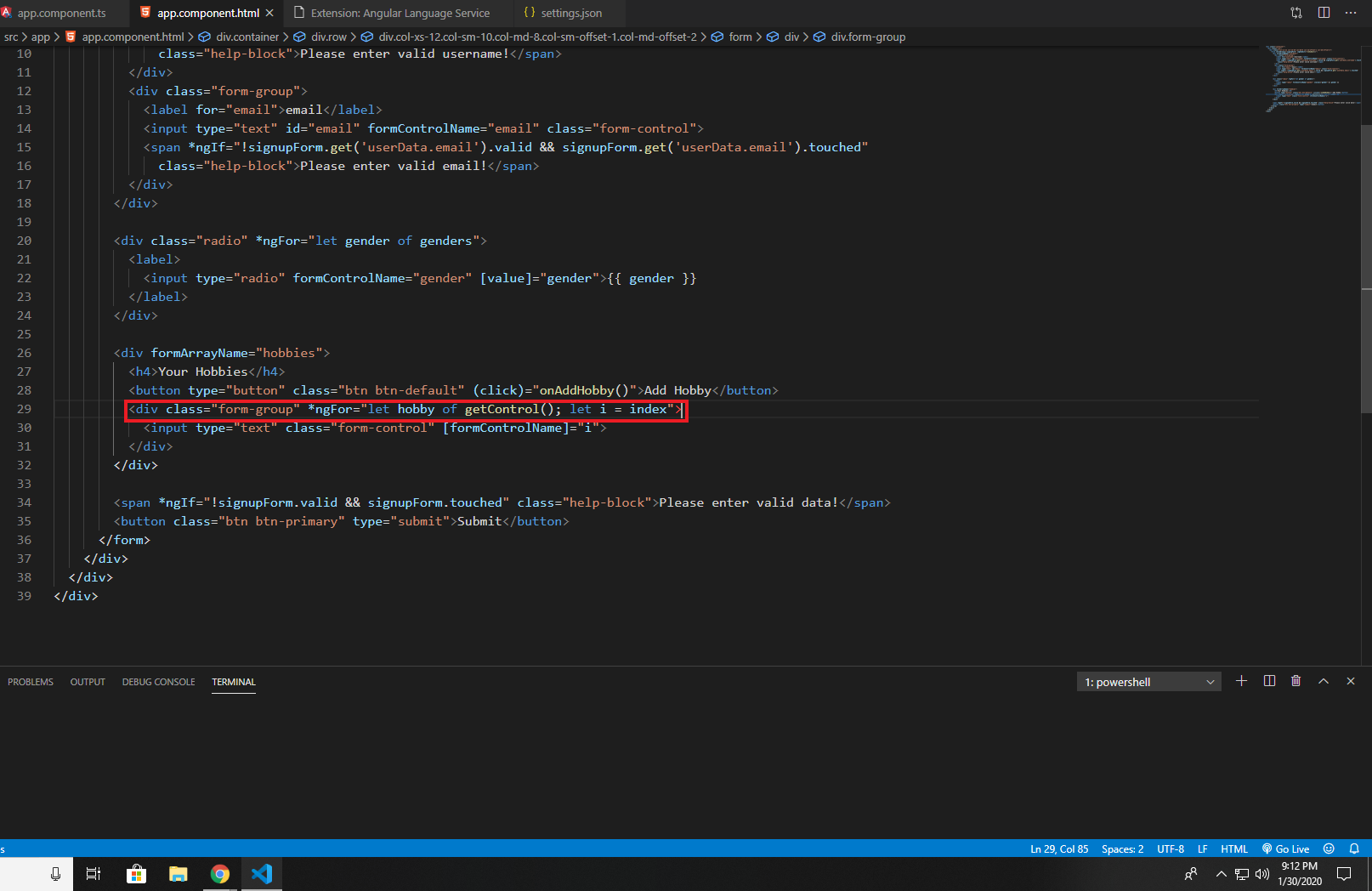Open the volume icon in system tray
This screenshot has height=891, width=1372.
[1261, 874]
